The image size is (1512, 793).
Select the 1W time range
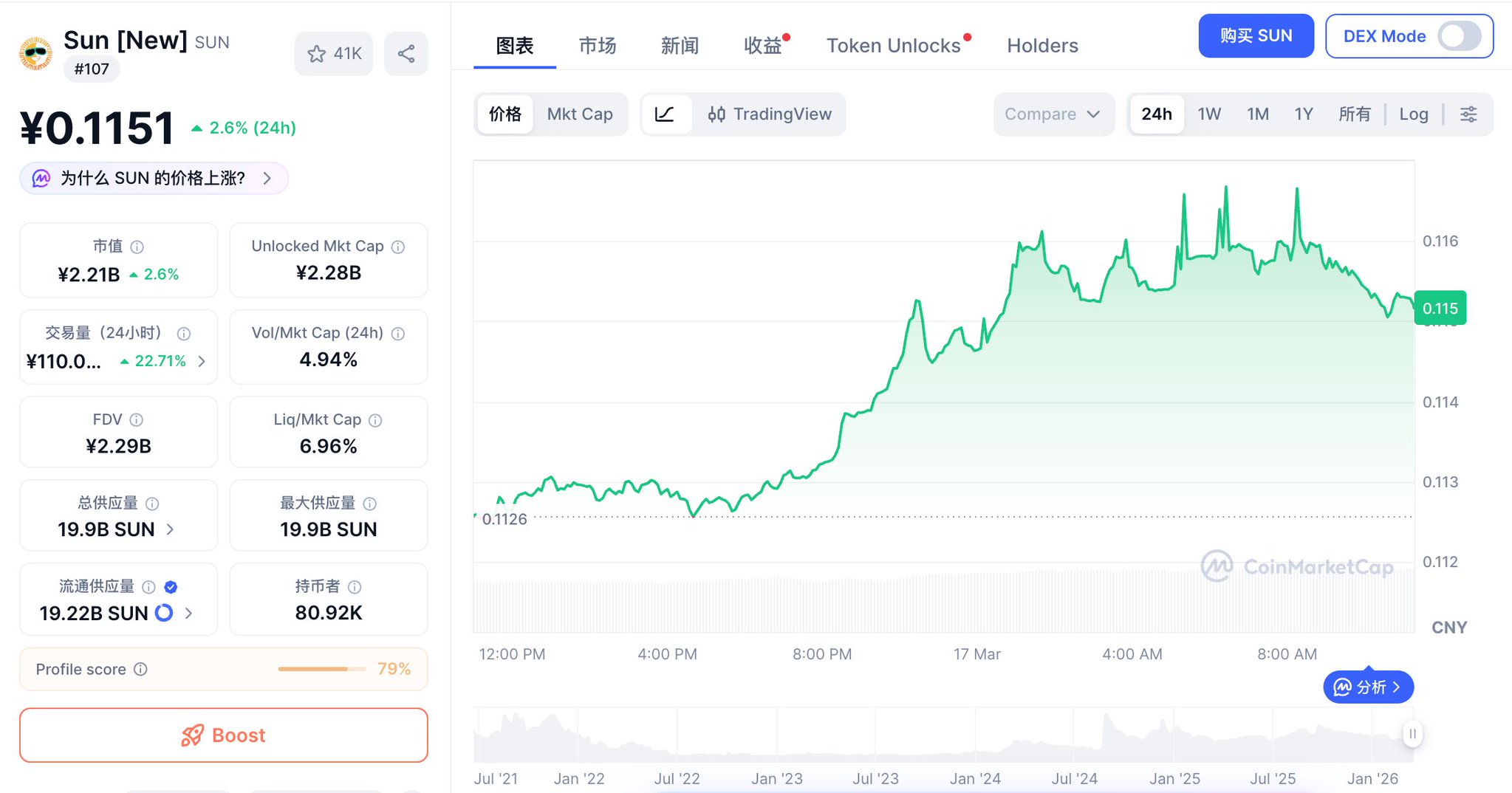tap(1209, 114)
